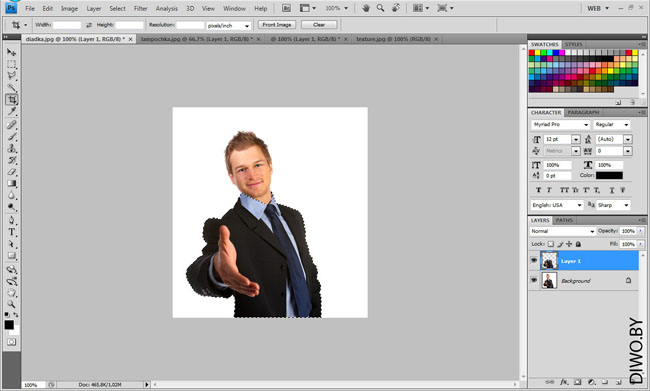Launch Bridge from the application bar
Viewport: 650px width, 391px height.
286,8
